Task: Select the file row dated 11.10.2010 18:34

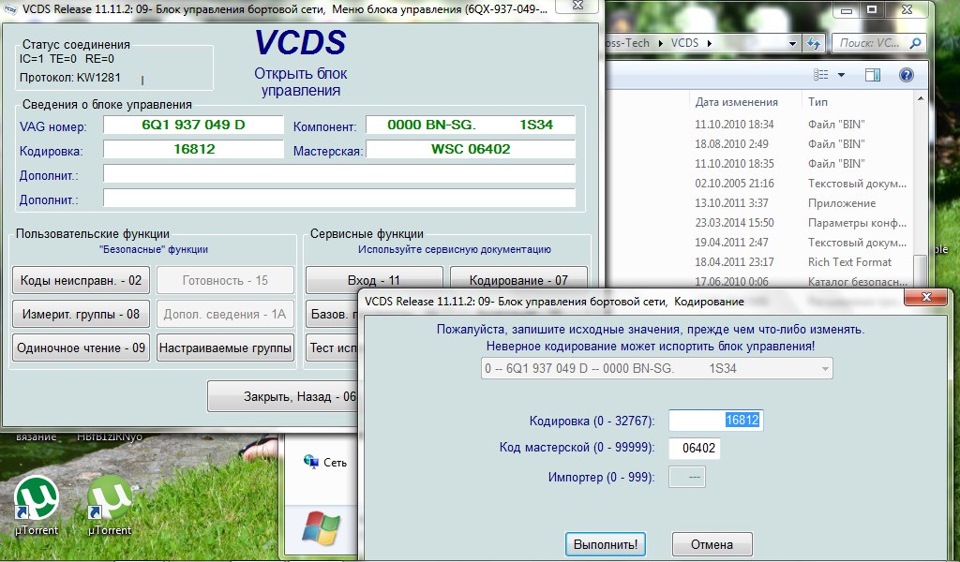Action: (800, 124)
